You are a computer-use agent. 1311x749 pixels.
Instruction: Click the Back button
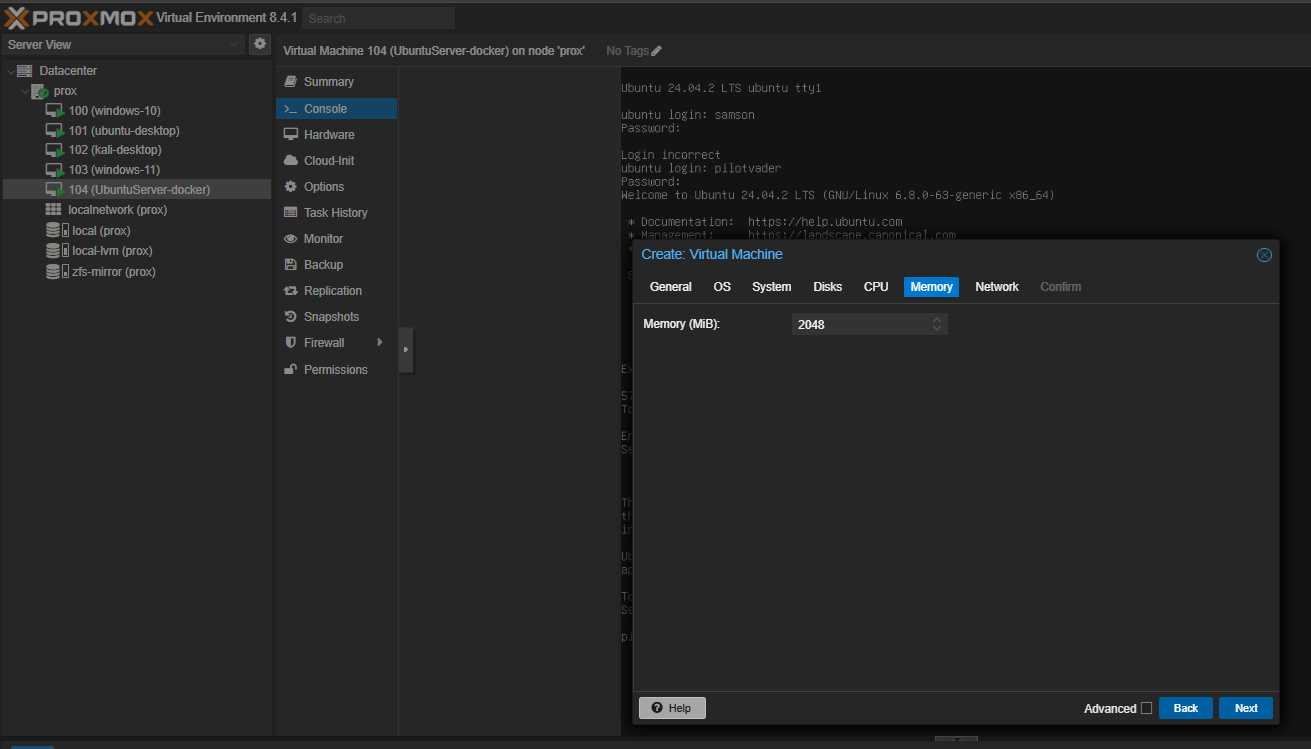coord(1185,708)
